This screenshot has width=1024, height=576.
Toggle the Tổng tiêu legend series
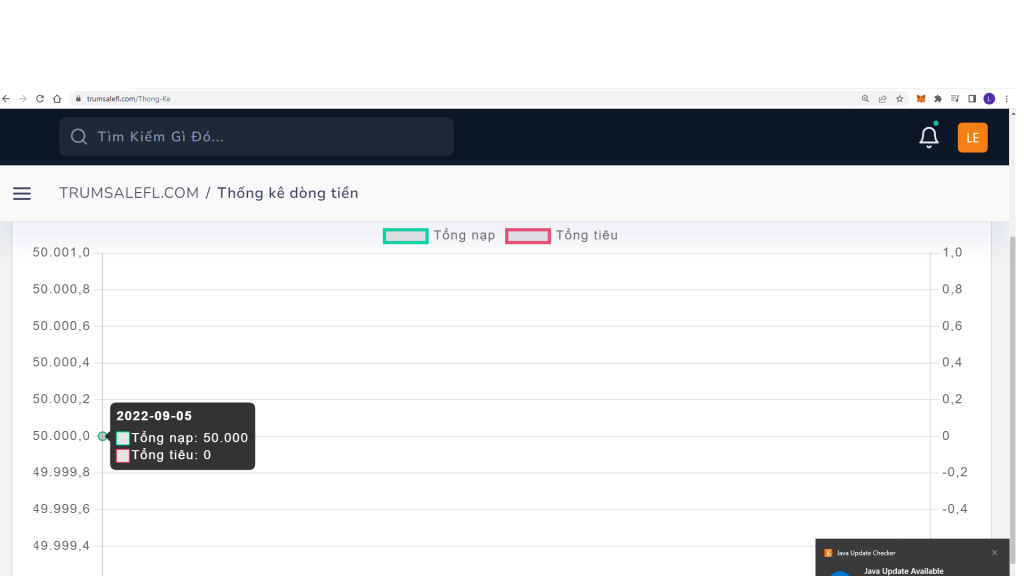561,236
